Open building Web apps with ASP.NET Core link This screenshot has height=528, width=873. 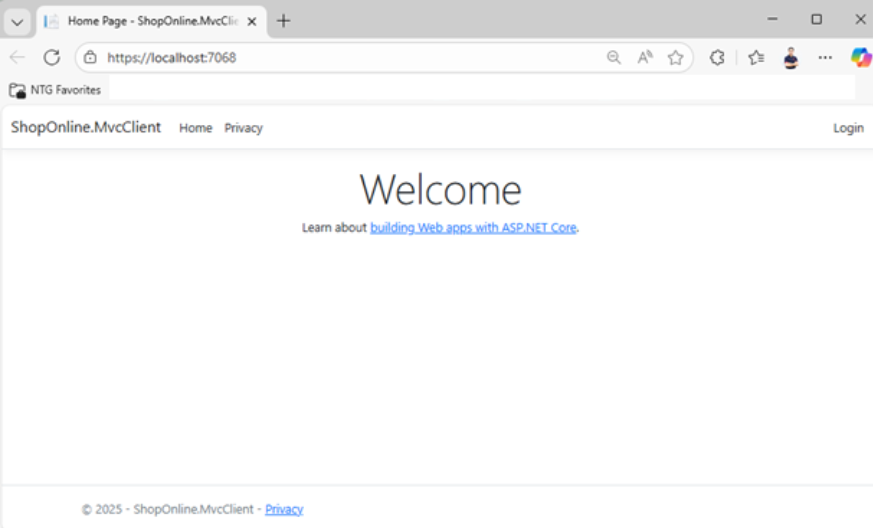click(x=473, y=228)
